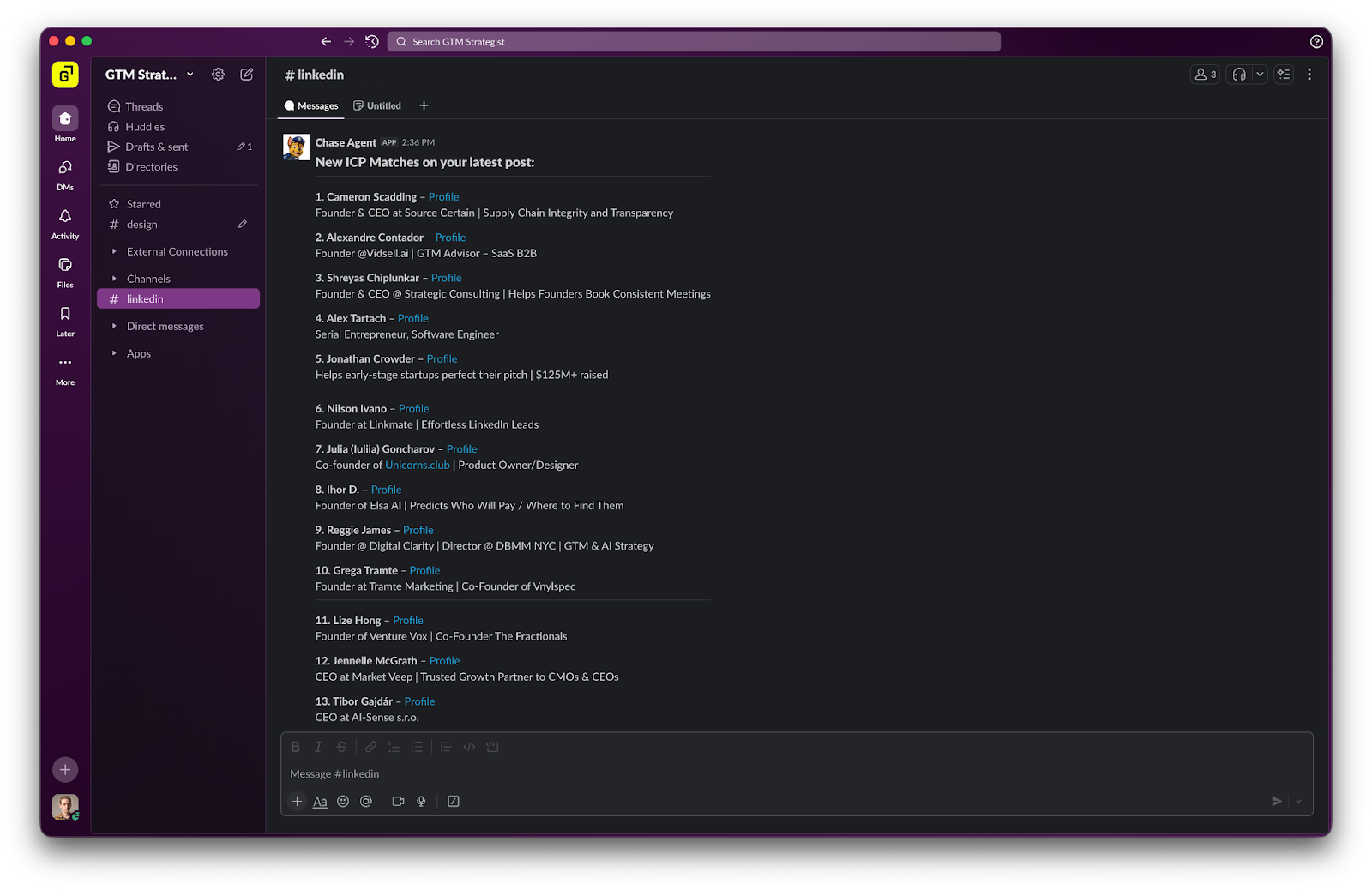Open channel more options kebab menu
This screenshot has width=1372, height=890.
coord(1309,75)
